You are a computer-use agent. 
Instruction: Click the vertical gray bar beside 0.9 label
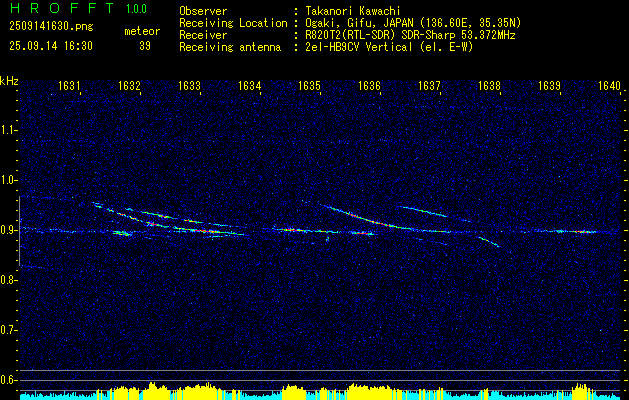(x=19, y=231)
